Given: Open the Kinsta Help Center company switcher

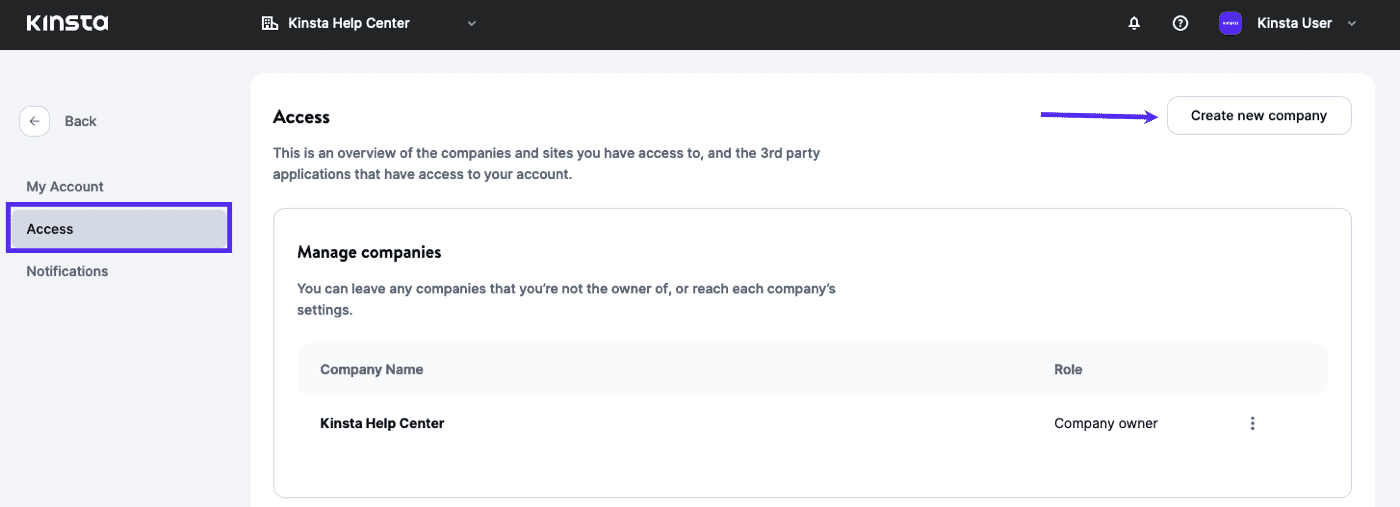Looking at the screenshot, I should point(348,23).
